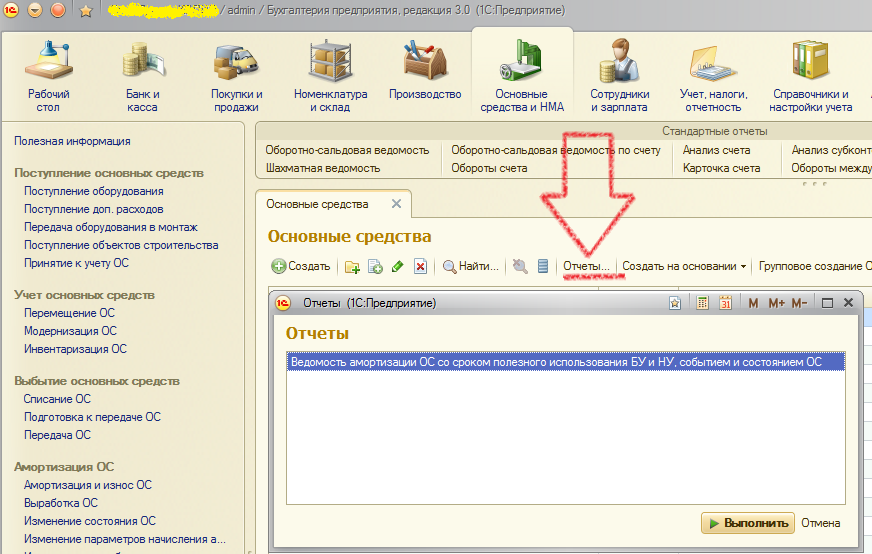Image resolution: width=872 pixels, height=554 pixels.
Task: Open Выработка ОС
Action: pos(61,503)
